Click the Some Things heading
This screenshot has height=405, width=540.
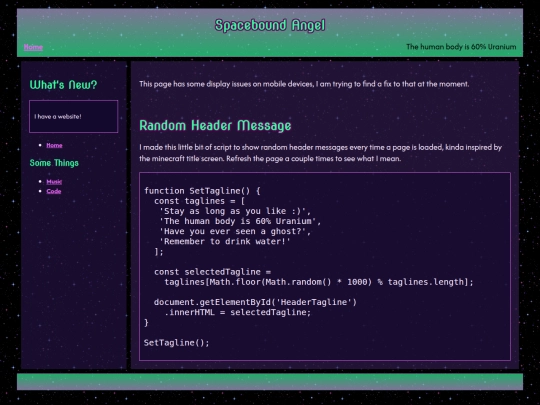pos(54,163)
